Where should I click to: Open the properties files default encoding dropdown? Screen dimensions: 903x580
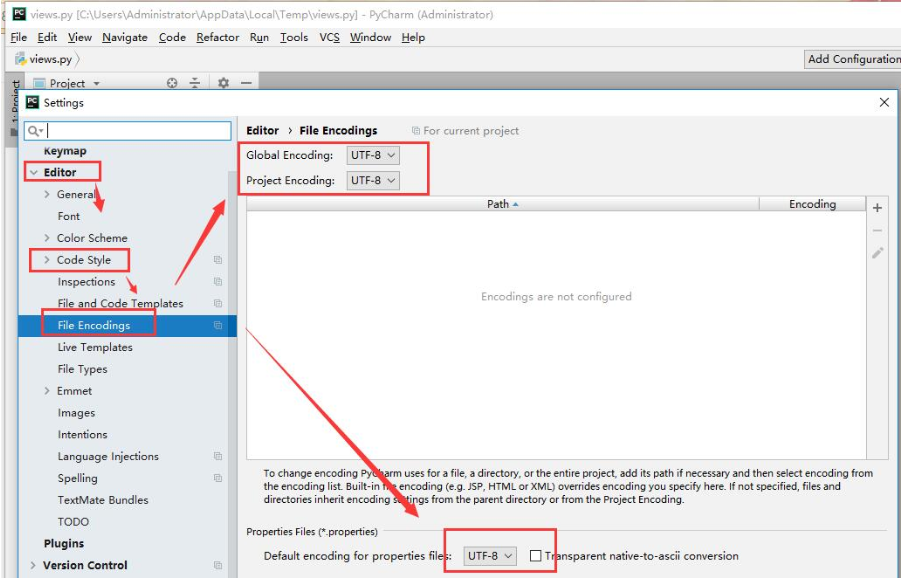(490, 556)
